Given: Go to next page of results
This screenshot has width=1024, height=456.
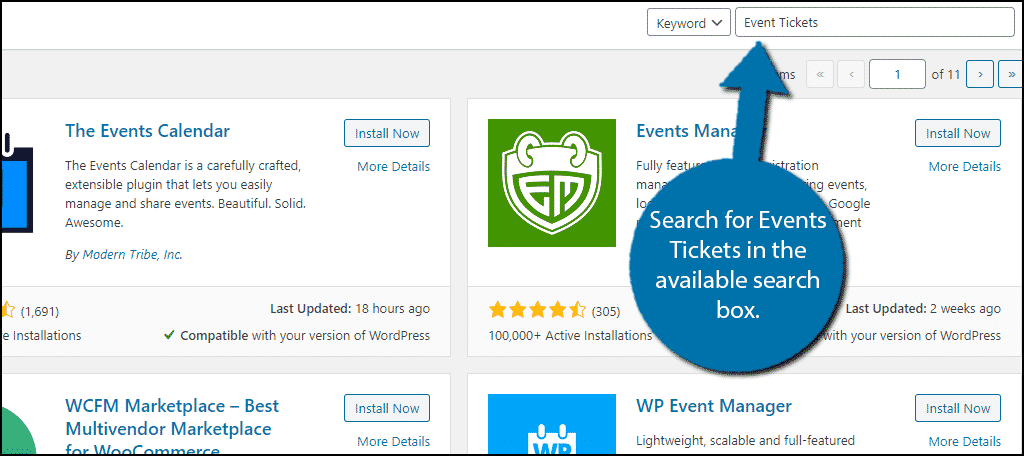Looking at the screenshot, I should 980,74.
